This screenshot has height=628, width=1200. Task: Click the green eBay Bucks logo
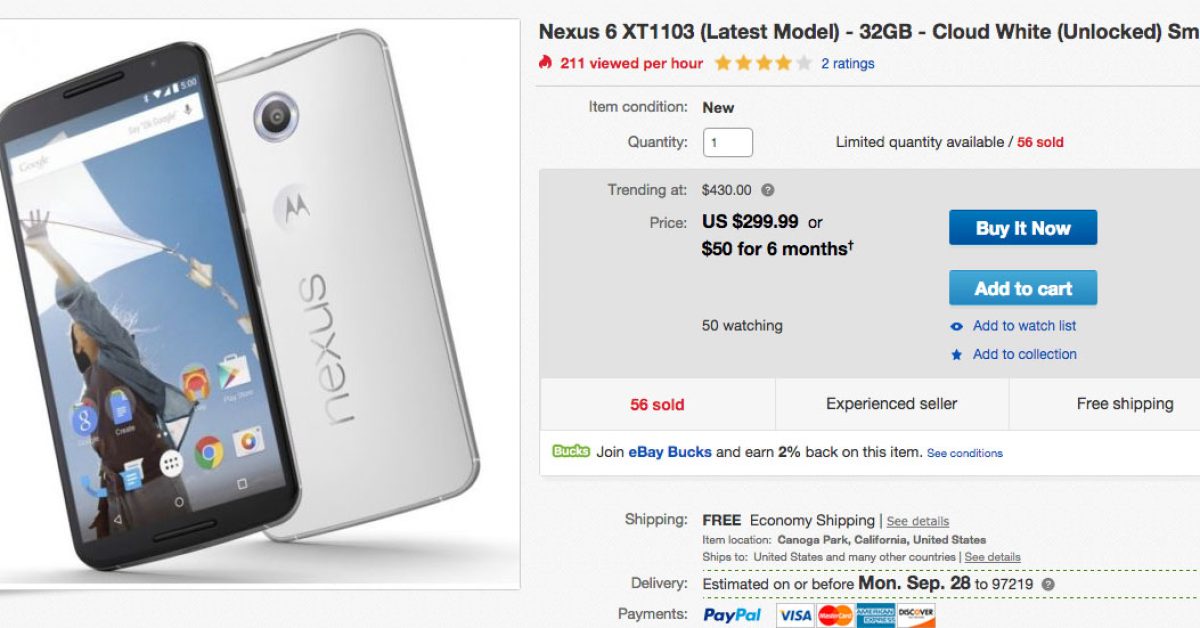(570, 452)
